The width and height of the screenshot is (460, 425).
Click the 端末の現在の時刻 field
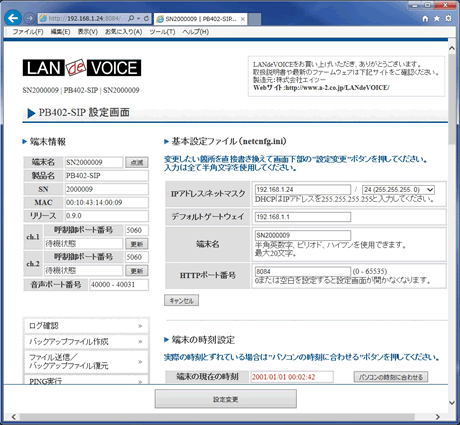tap(292, 377)
